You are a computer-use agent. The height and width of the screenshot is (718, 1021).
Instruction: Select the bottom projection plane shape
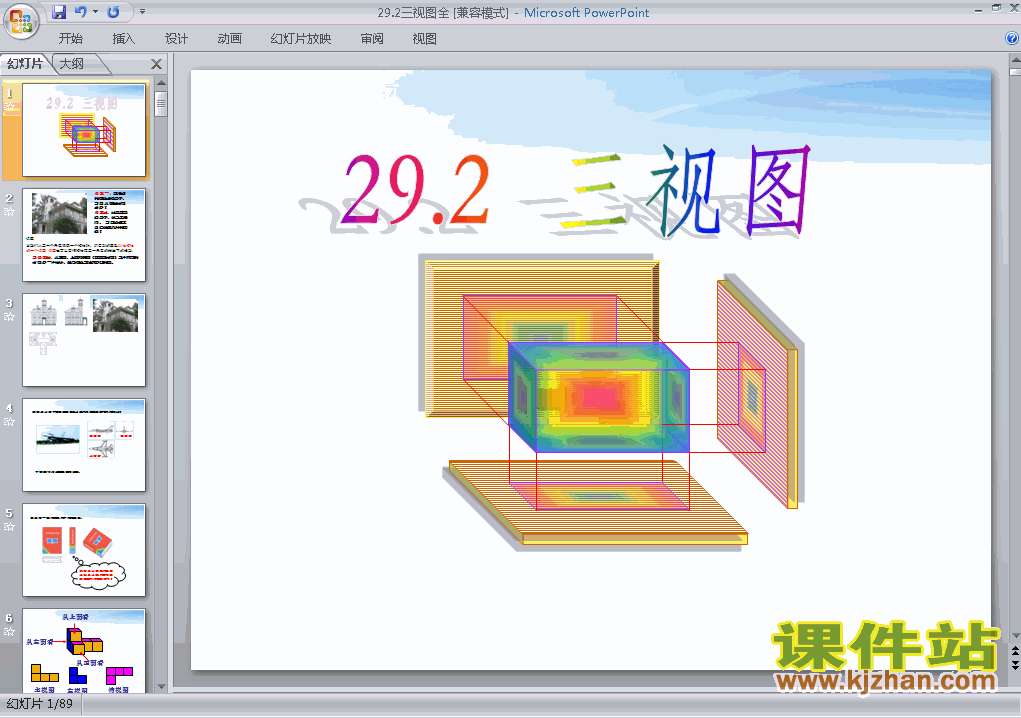598,502
